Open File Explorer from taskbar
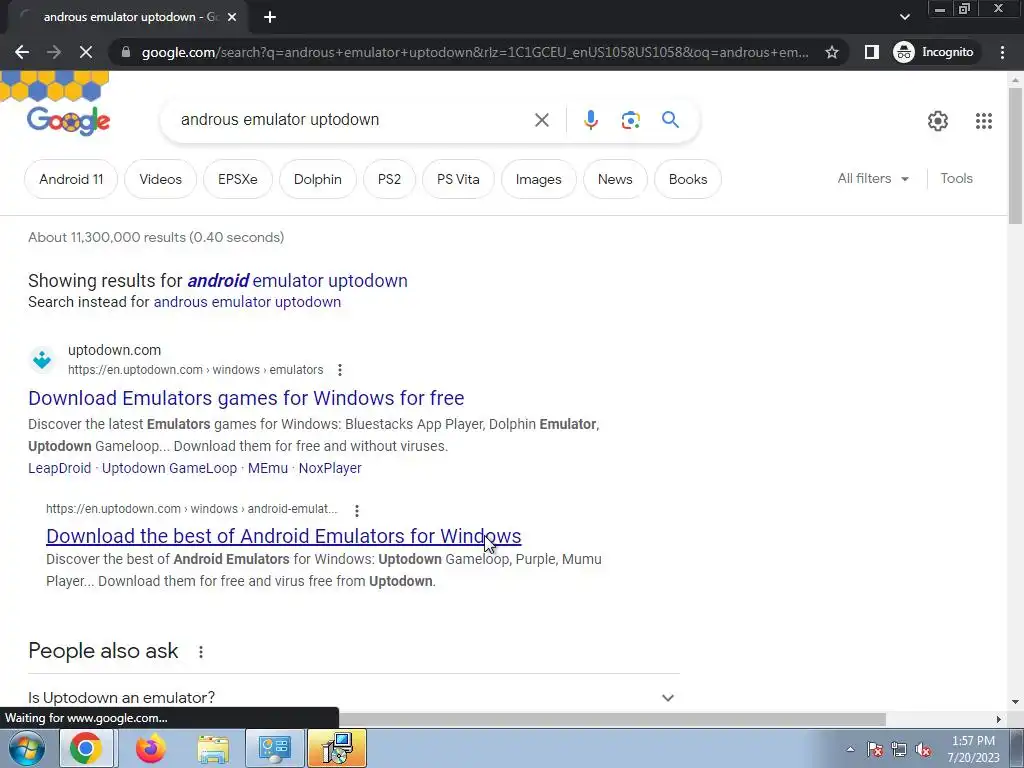 tap(213, 748)
